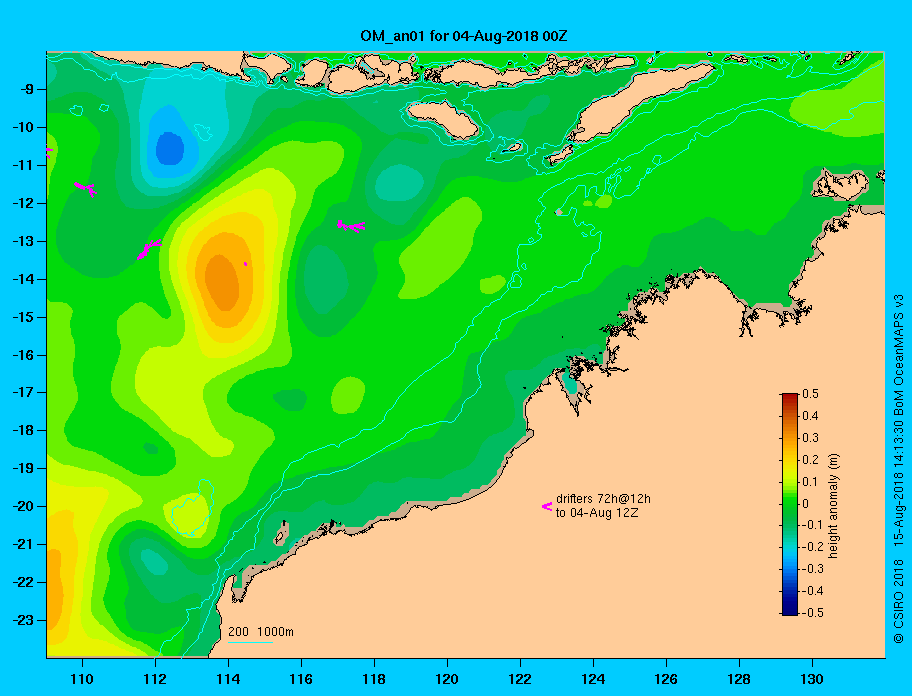Click the 'to 04-Aug 12Z' legend text

[x=597, y=513]
